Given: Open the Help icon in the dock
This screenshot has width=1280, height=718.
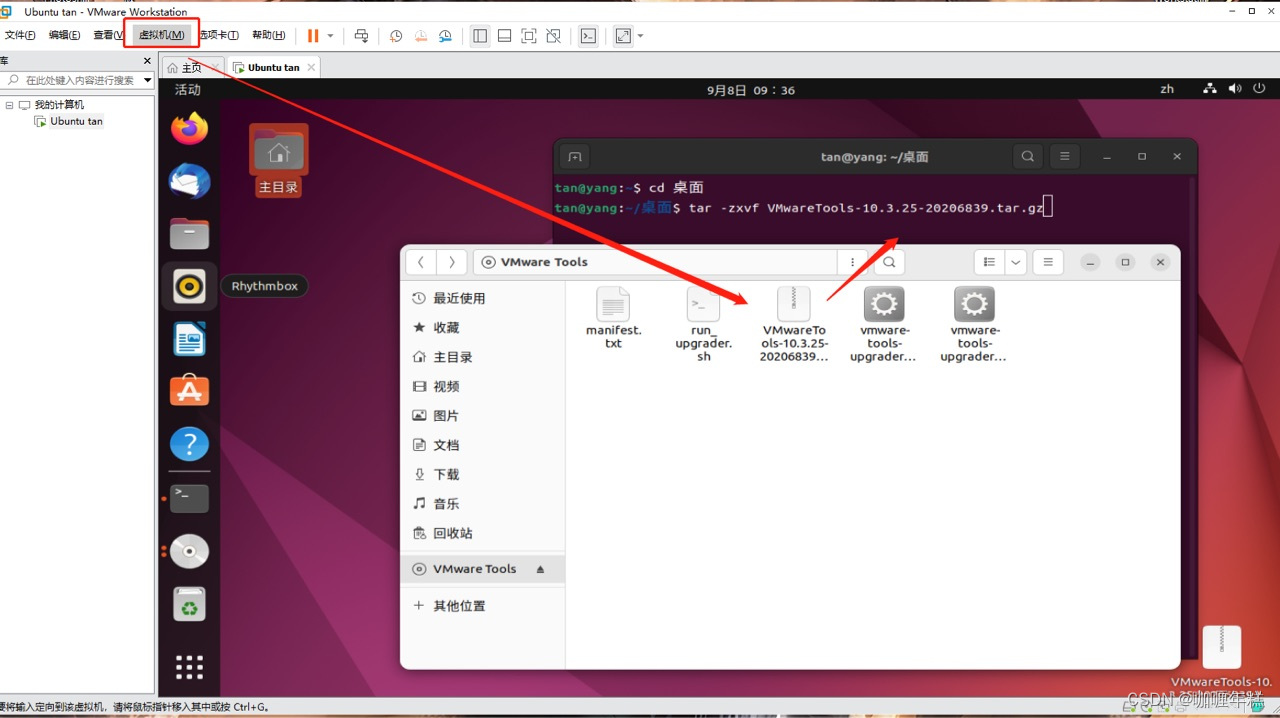Looking at the screenshot, I should 189,443.
